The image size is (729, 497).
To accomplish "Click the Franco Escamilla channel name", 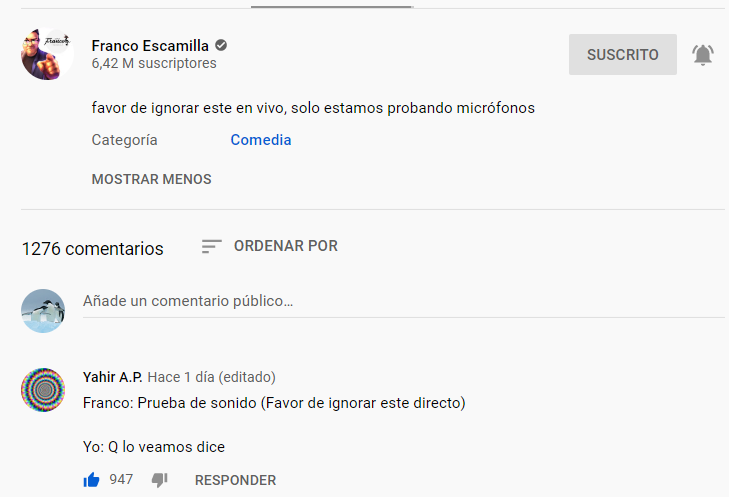I will click(x=150, y=46).
